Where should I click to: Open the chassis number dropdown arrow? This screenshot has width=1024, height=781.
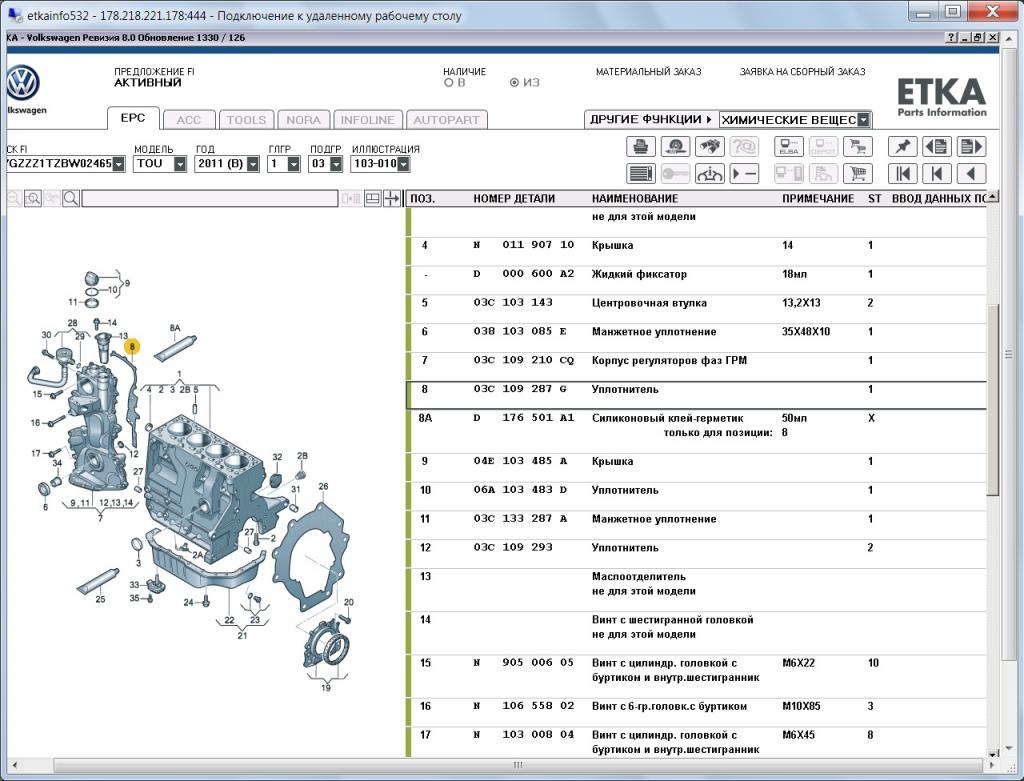point(118,164)
